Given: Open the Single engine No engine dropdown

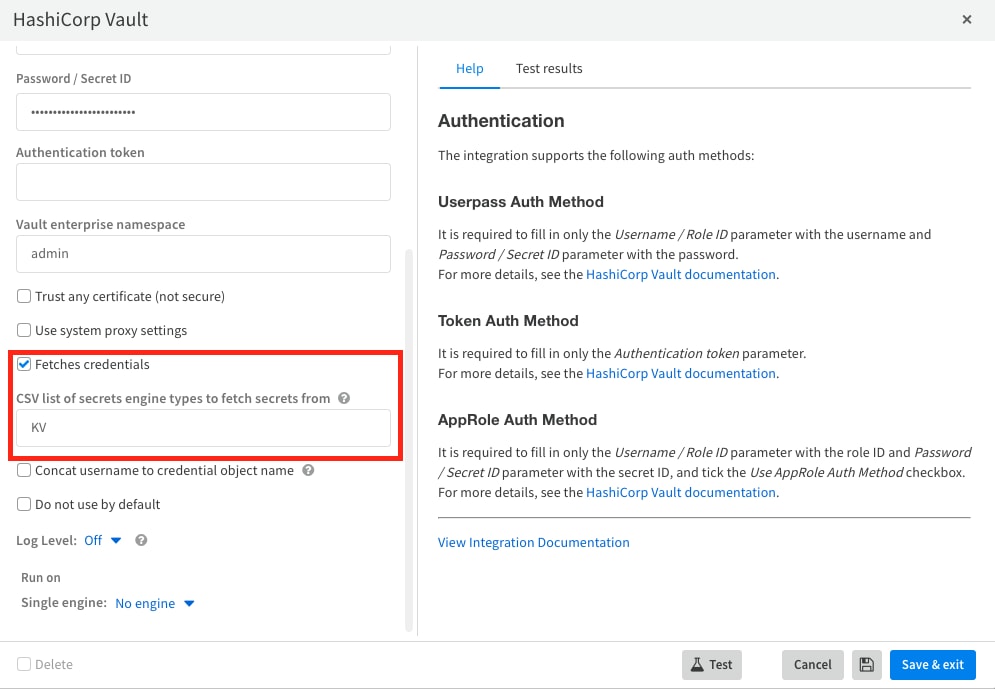Looking at the screenshot, I should pos(154,603).
